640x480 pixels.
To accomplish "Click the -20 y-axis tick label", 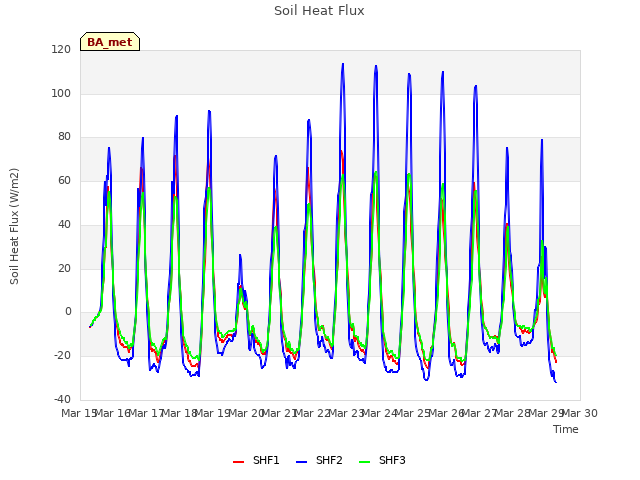I will (62, 356).
